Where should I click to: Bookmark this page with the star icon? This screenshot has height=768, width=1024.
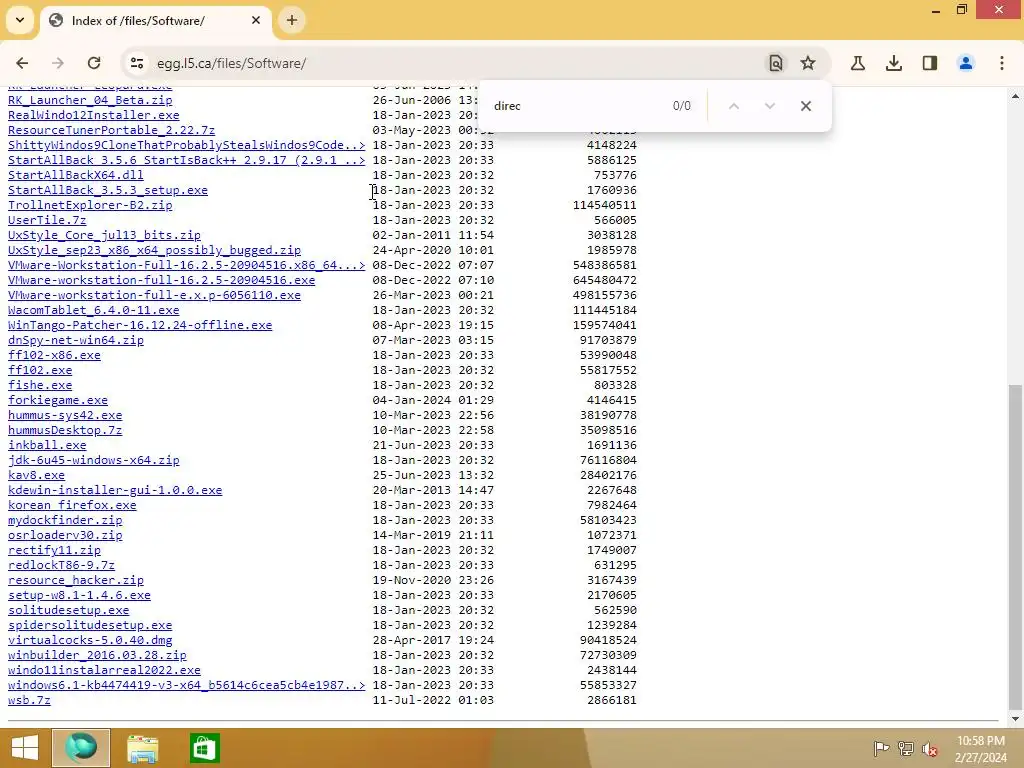click(x=808, y=63)
